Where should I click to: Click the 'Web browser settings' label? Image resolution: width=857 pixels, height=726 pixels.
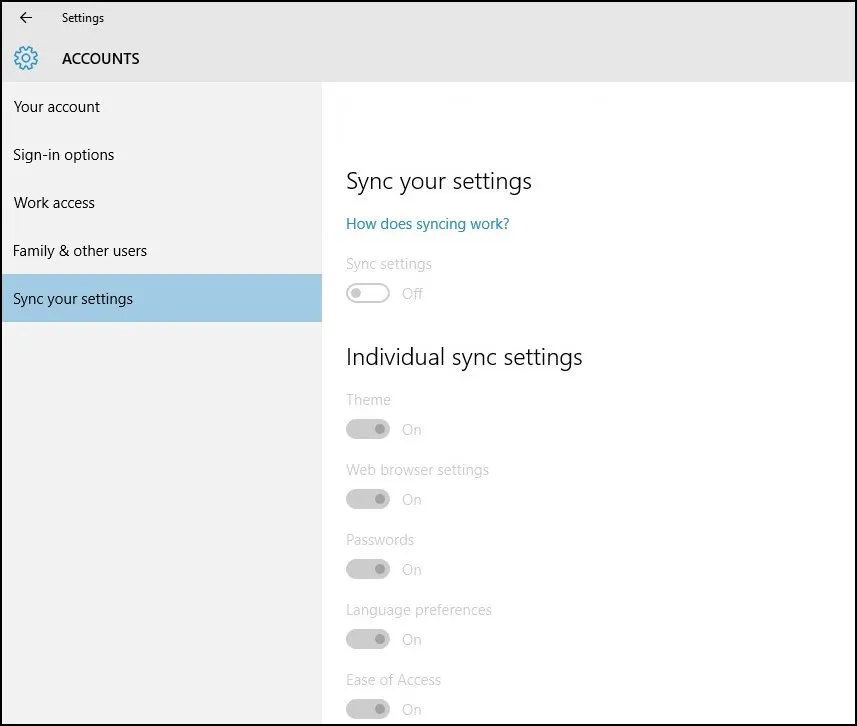tap(418, 470)
